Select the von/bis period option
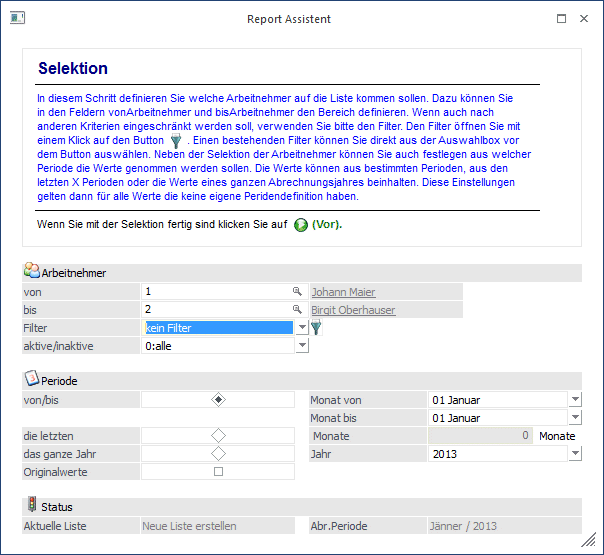This screenshot has width=604, height=555. pos(218,400)
